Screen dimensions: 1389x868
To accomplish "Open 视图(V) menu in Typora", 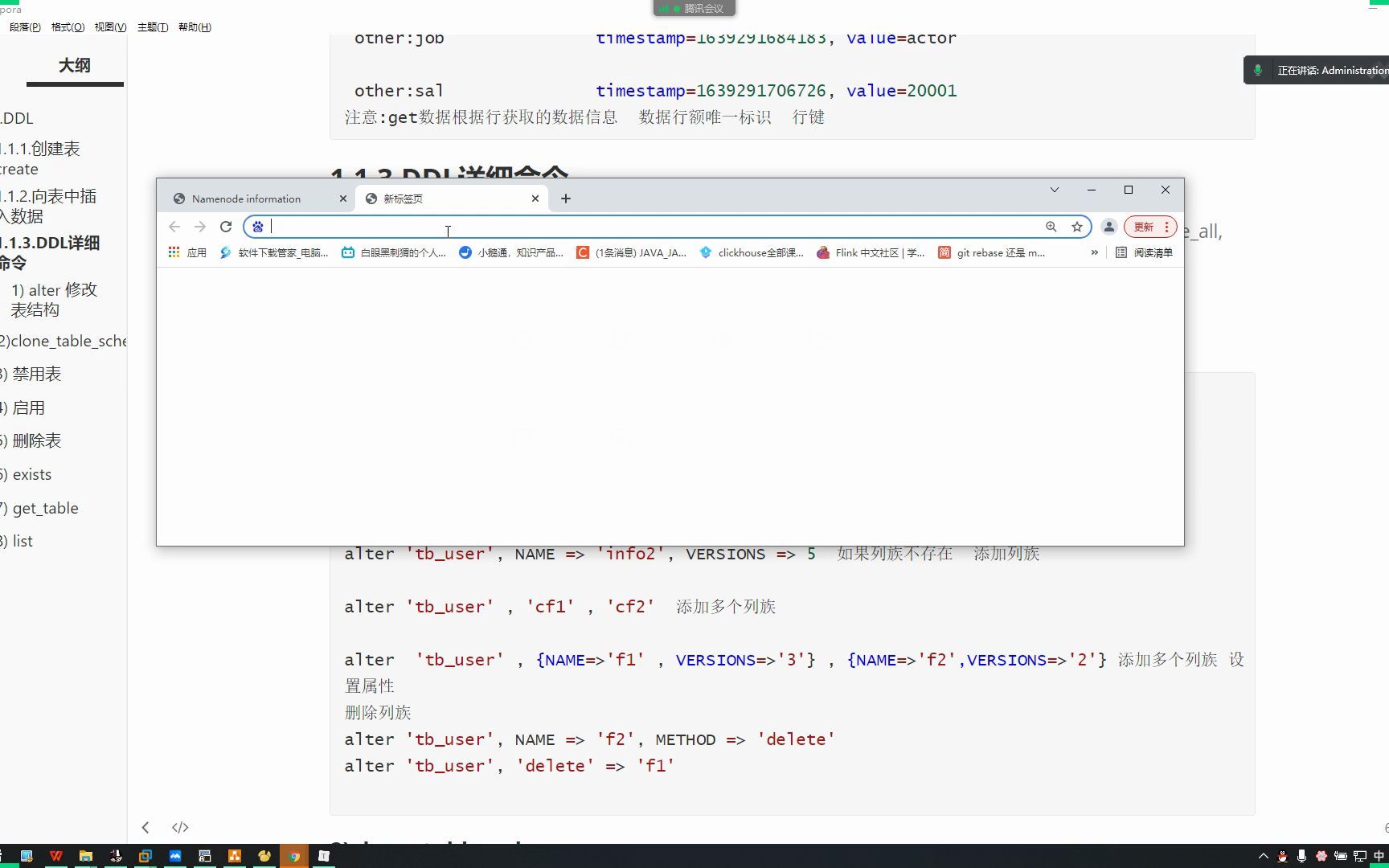I will pyautogui.click(x=110, y=27).
